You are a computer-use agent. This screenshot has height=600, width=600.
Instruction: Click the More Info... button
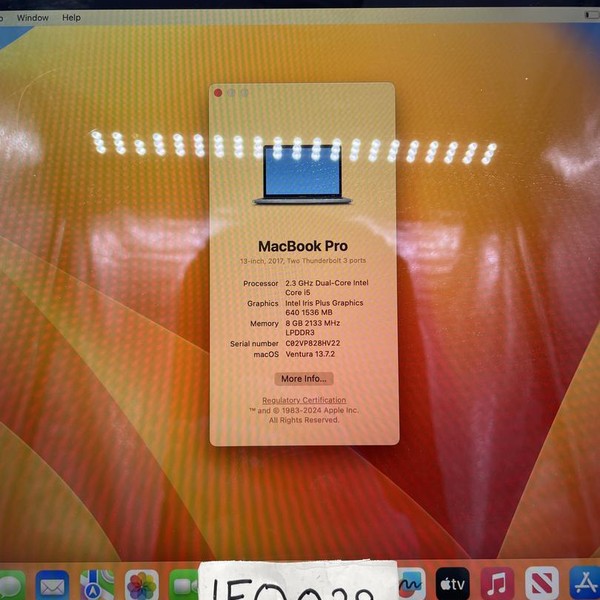coord(304,379)
